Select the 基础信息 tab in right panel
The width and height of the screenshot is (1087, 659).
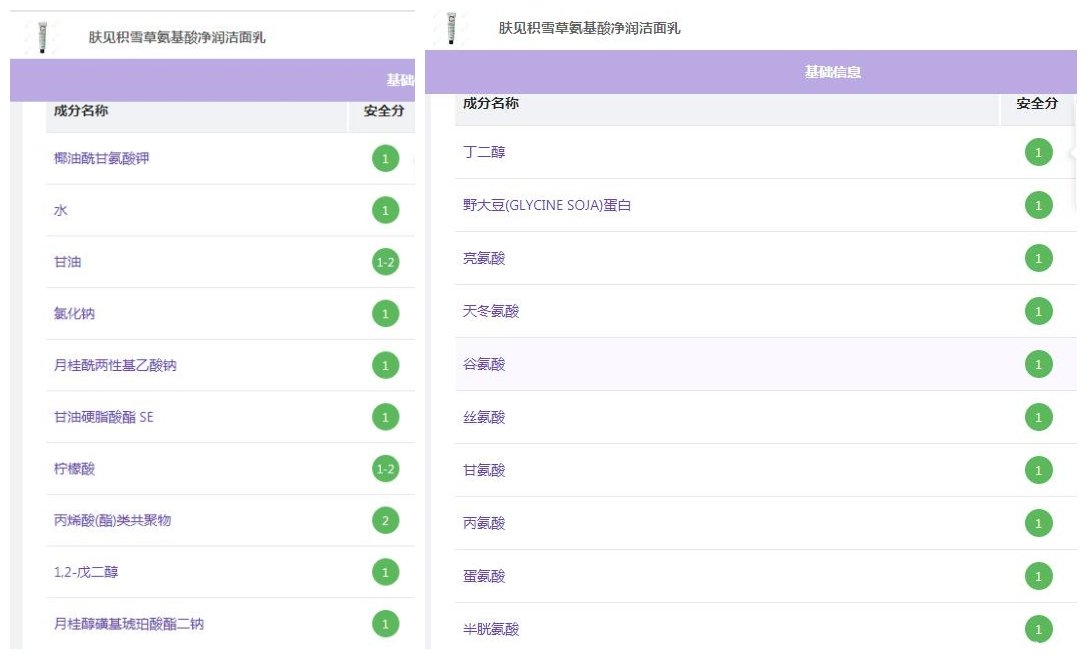(x=832, y=73)
